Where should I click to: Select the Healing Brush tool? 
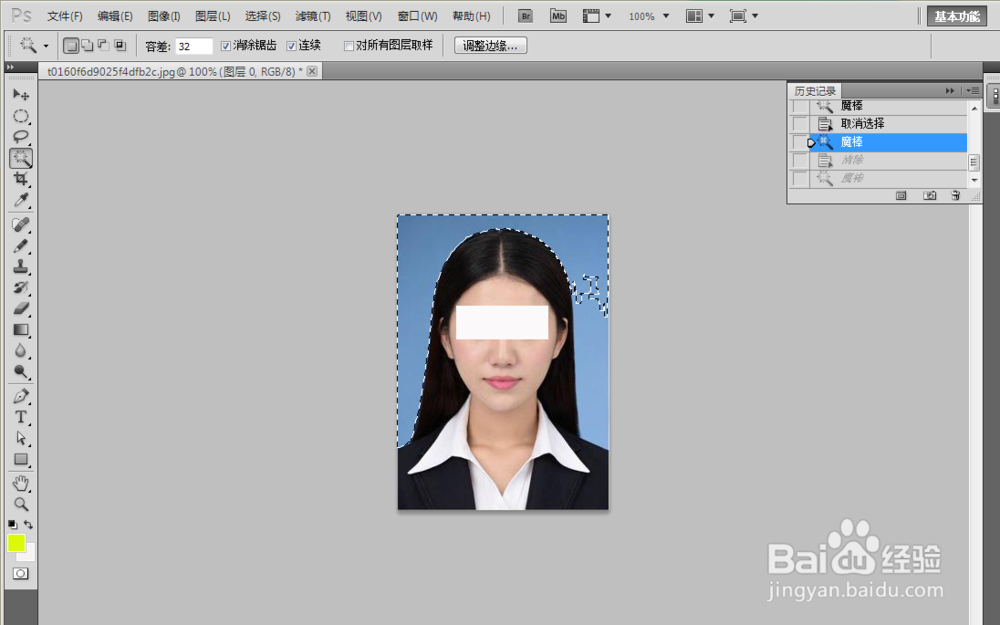click(x=21, y=224)
